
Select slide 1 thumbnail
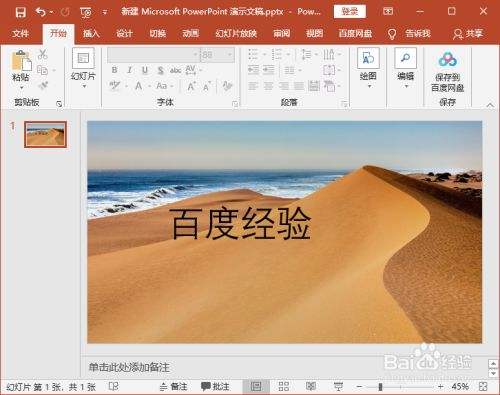[45, 134]
